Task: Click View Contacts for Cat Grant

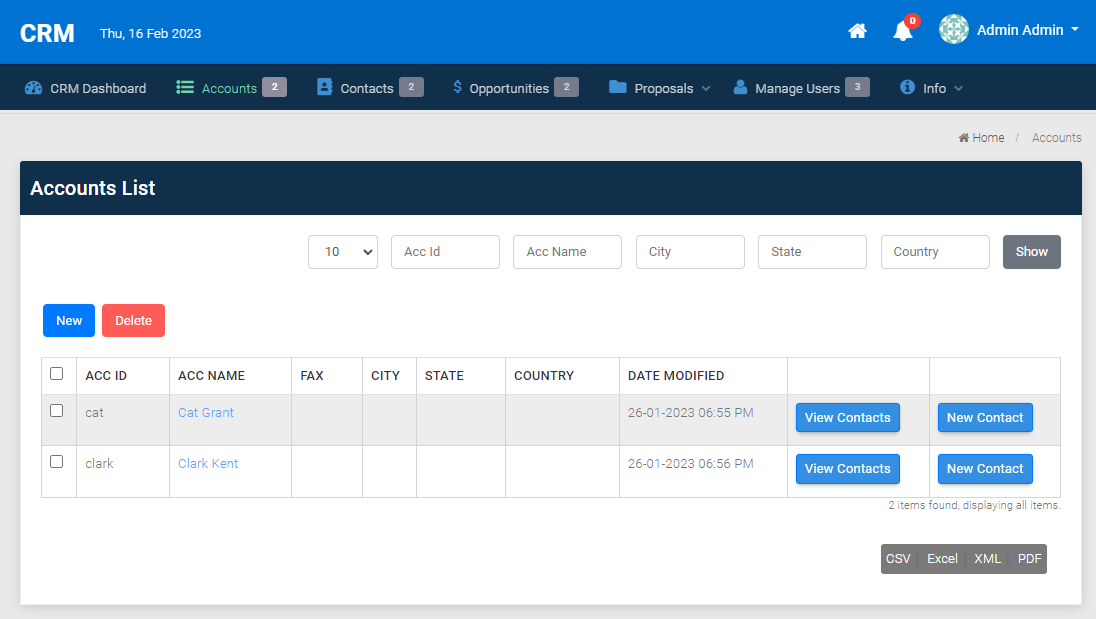Action: pos(847,418)
